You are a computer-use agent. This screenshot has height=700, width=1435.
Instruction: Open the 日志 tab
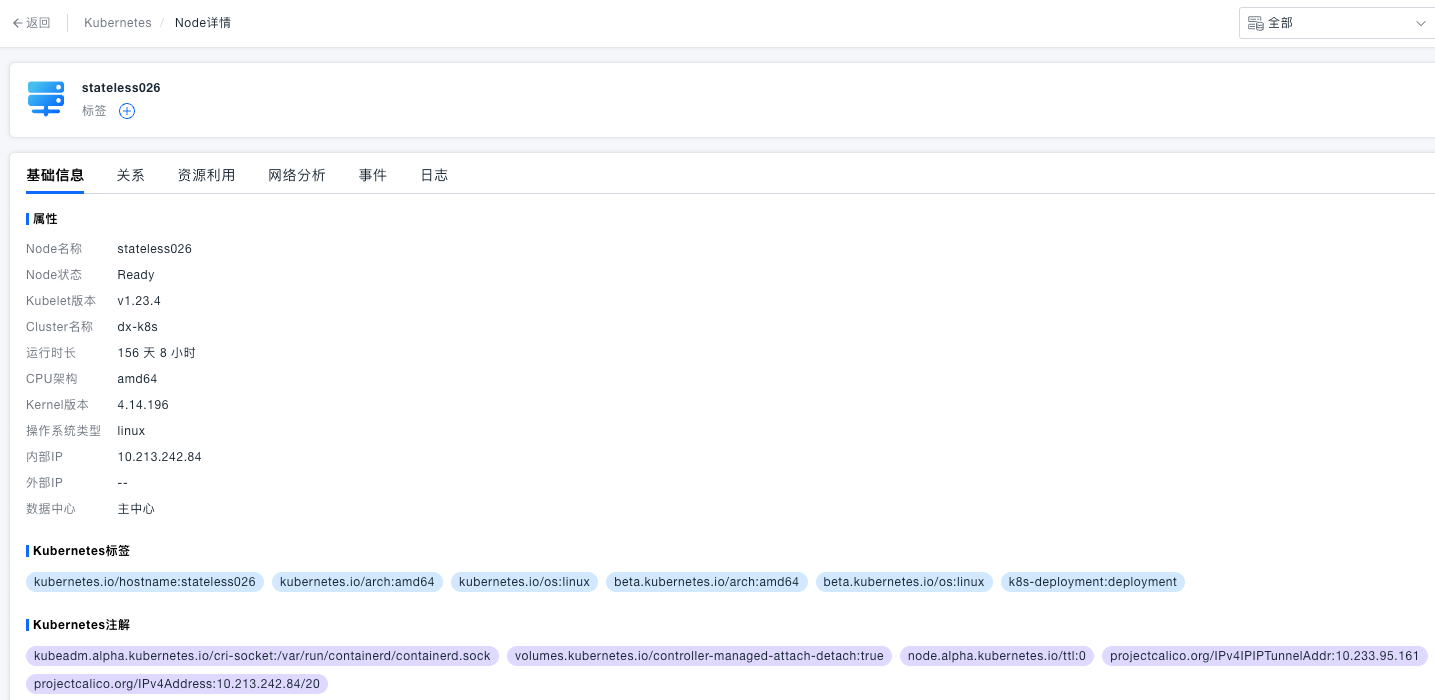tap(434, 175)
